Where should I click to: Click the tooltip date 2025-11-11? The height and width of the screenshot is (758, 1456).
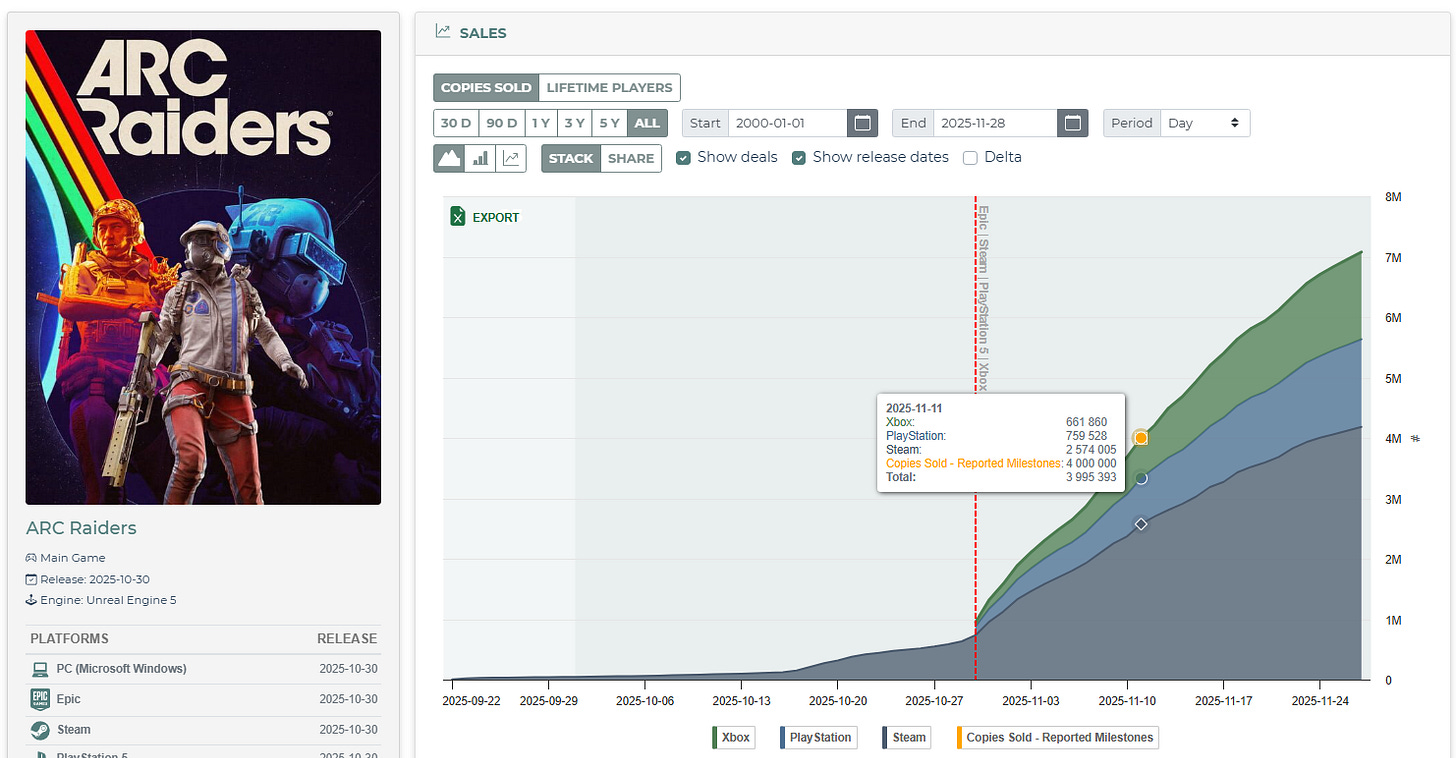[x=914, y=408]
